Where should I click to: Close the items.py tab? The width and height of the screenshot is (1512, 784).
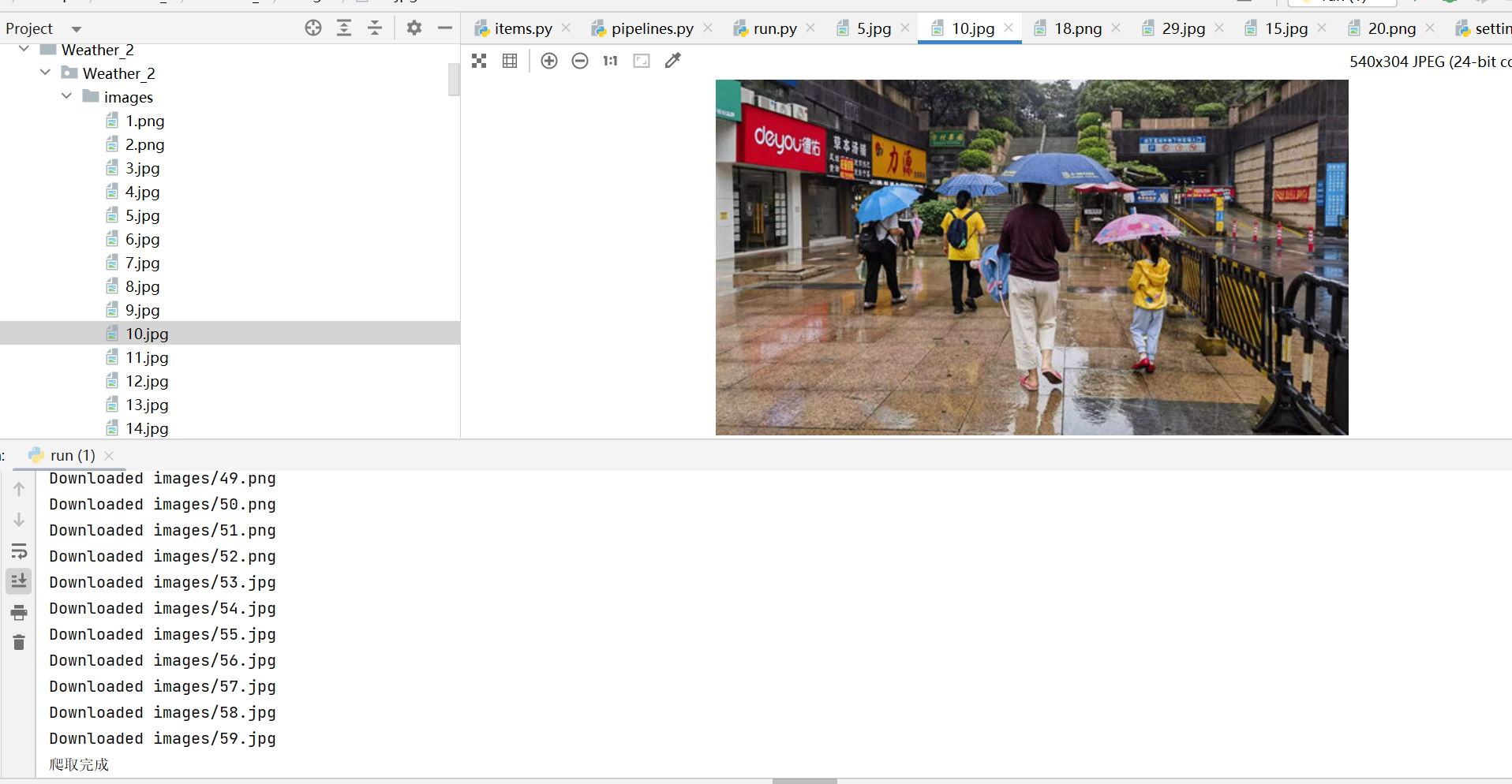tap(566, 28)
